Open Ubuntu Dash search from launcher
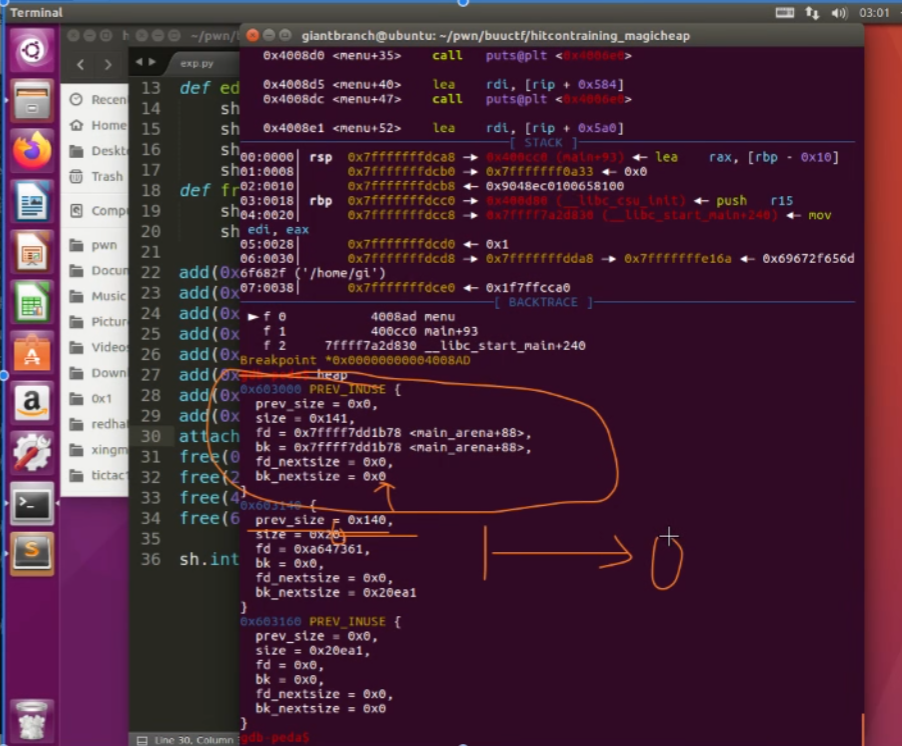 32,50
